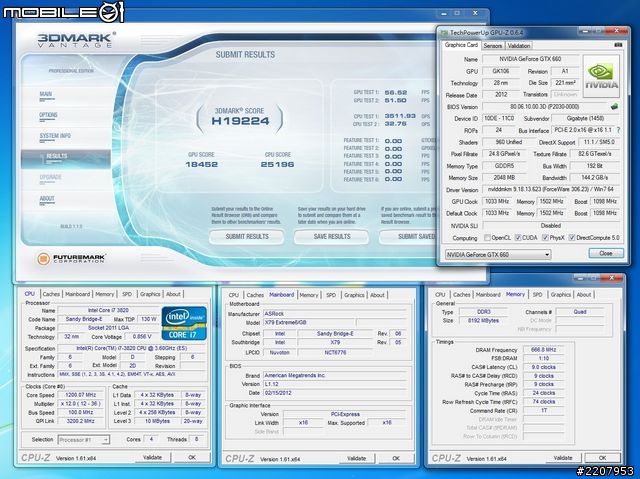The image size is (640, 479).
Task: Select RESULTS in the 3DMark sidebar
Action: tap(65, 158)
